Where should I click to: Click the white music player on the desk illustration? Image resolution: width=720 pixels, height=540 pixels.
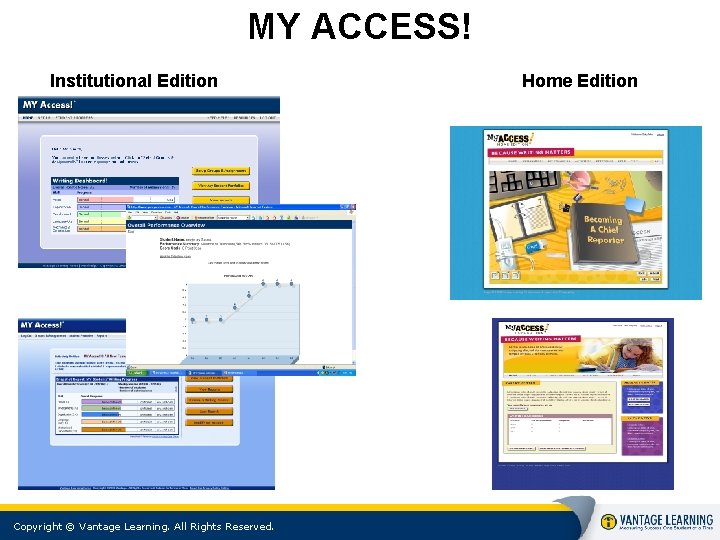click(507, 252)
